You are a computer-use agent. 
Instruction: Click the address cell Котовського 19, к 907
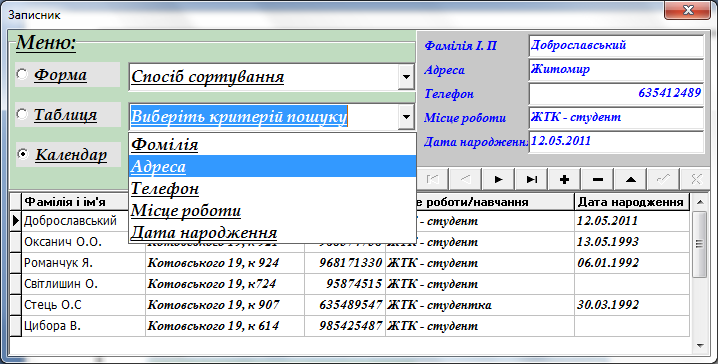coord(225,305)
